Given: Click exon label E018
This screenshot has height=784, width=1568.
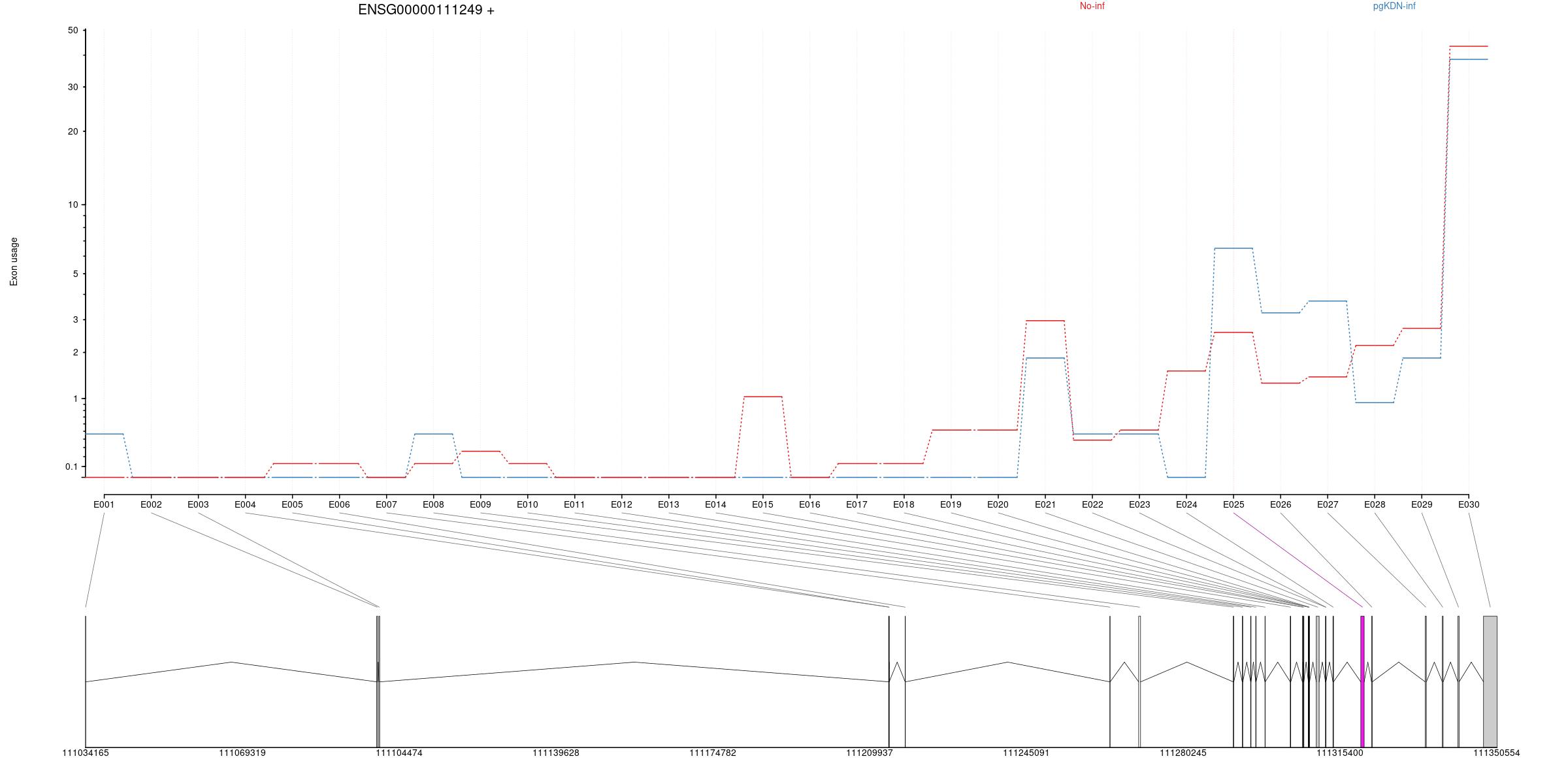Looking at the screenshot, I should pyautogui.click(x=904, y=504).
